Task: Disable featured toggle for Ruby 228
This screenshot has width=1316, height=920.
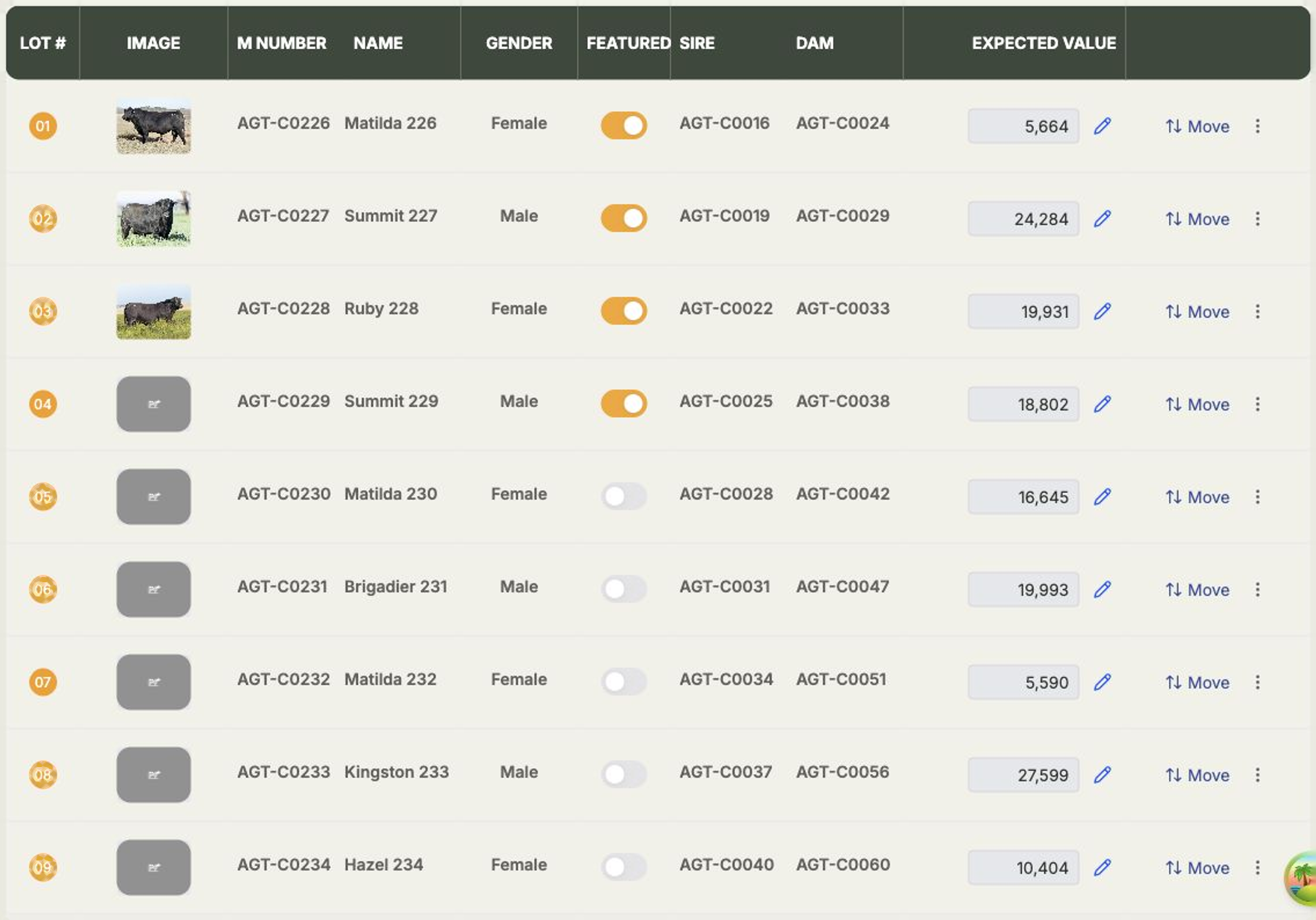Action: click(624, 311)
